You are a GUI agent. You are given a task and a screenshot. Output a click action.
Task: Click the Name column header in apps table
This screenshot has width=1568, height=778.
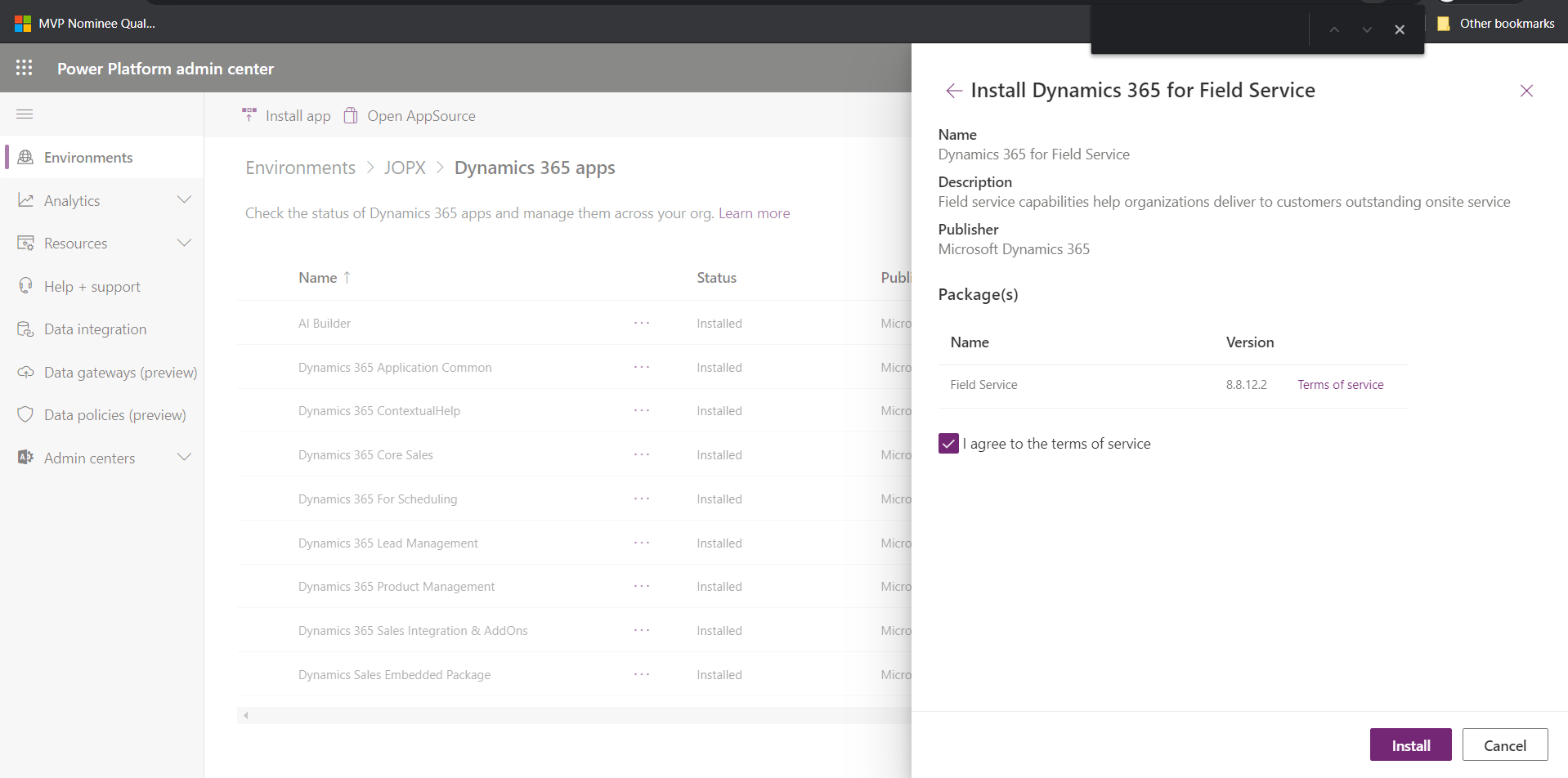317,277
